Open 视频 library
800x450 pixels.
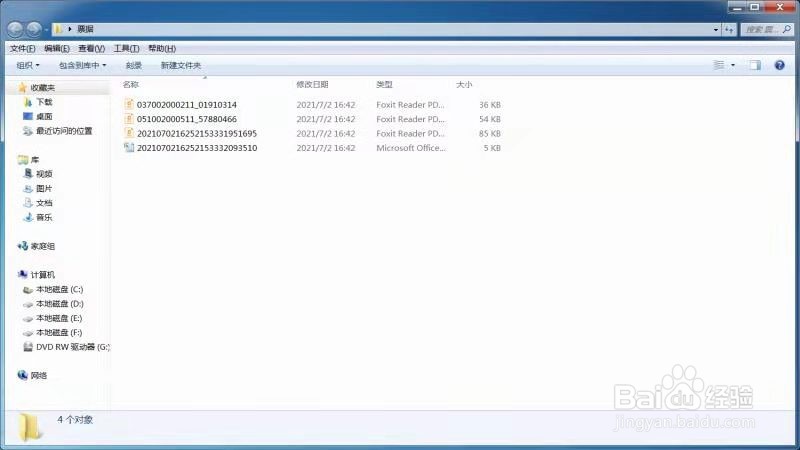click(44, 174)
